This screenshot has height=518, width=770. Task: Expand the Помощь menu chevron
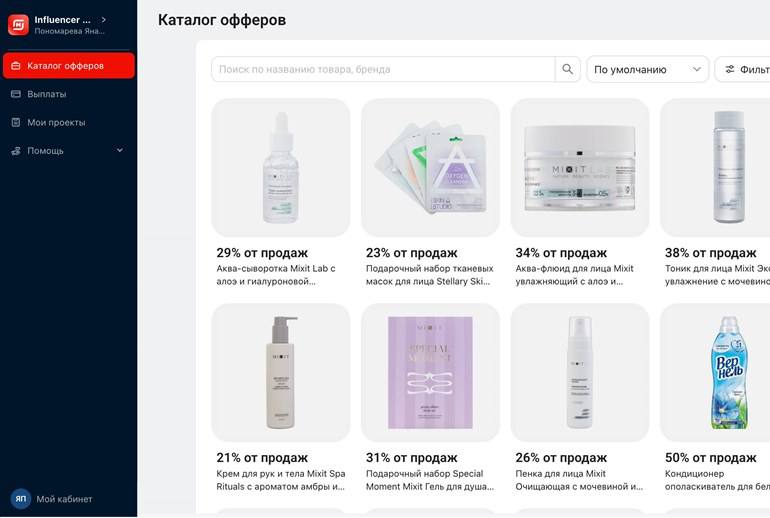(120, 150)
